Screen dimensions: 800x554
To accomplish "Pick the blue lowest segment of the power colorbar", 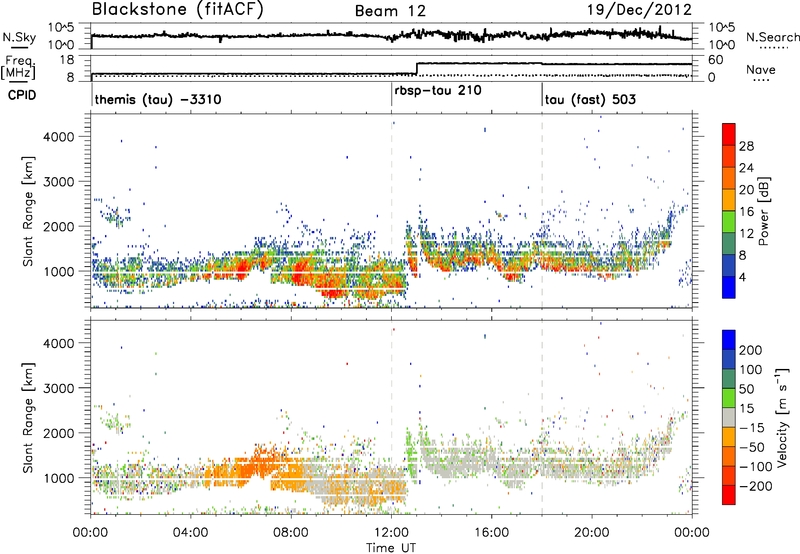I will click(x=729, y=288).
